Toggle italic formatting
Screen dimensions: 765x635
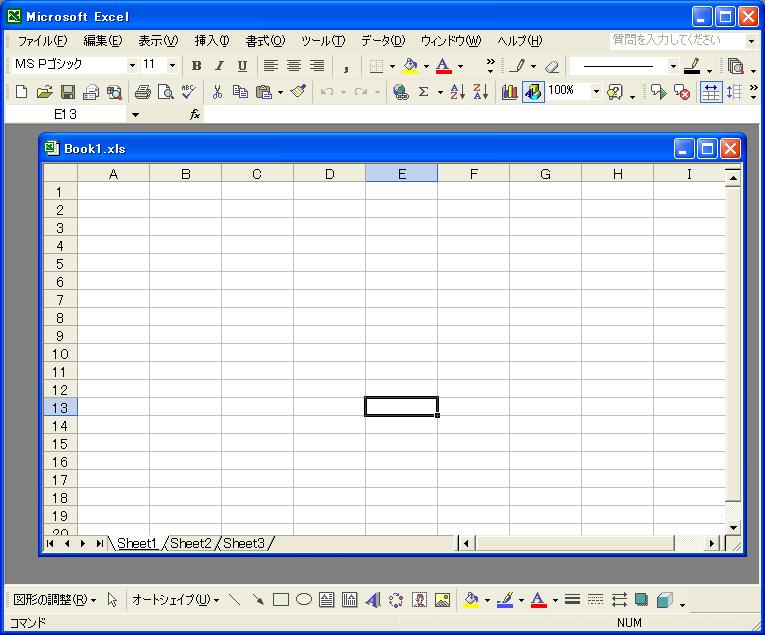tap(220, 66)
